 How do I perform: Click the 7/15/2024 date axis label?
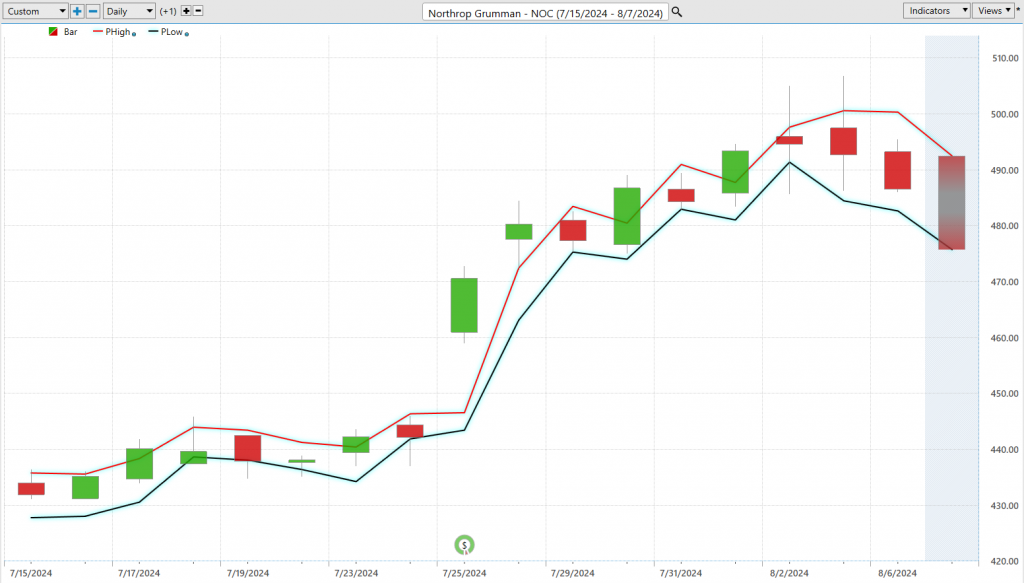click(x=31, y=573)
